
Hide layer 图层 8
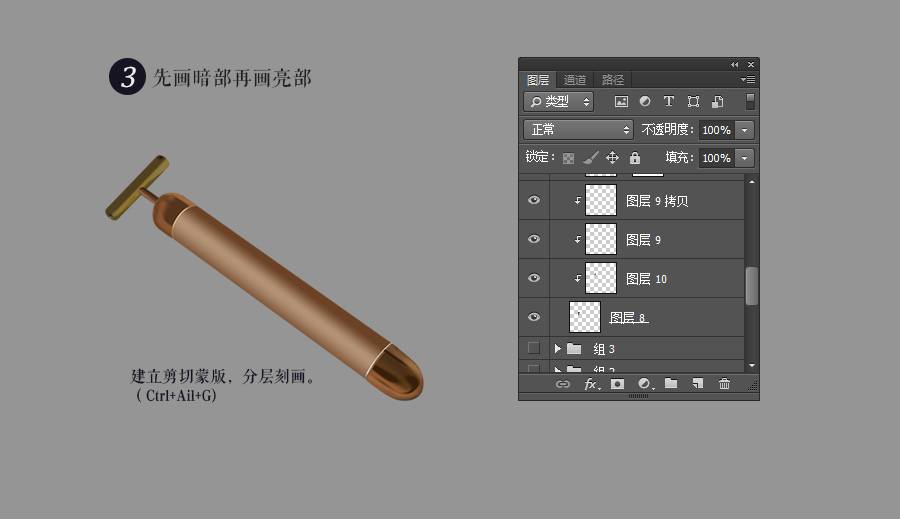click(x=534, y=317)
